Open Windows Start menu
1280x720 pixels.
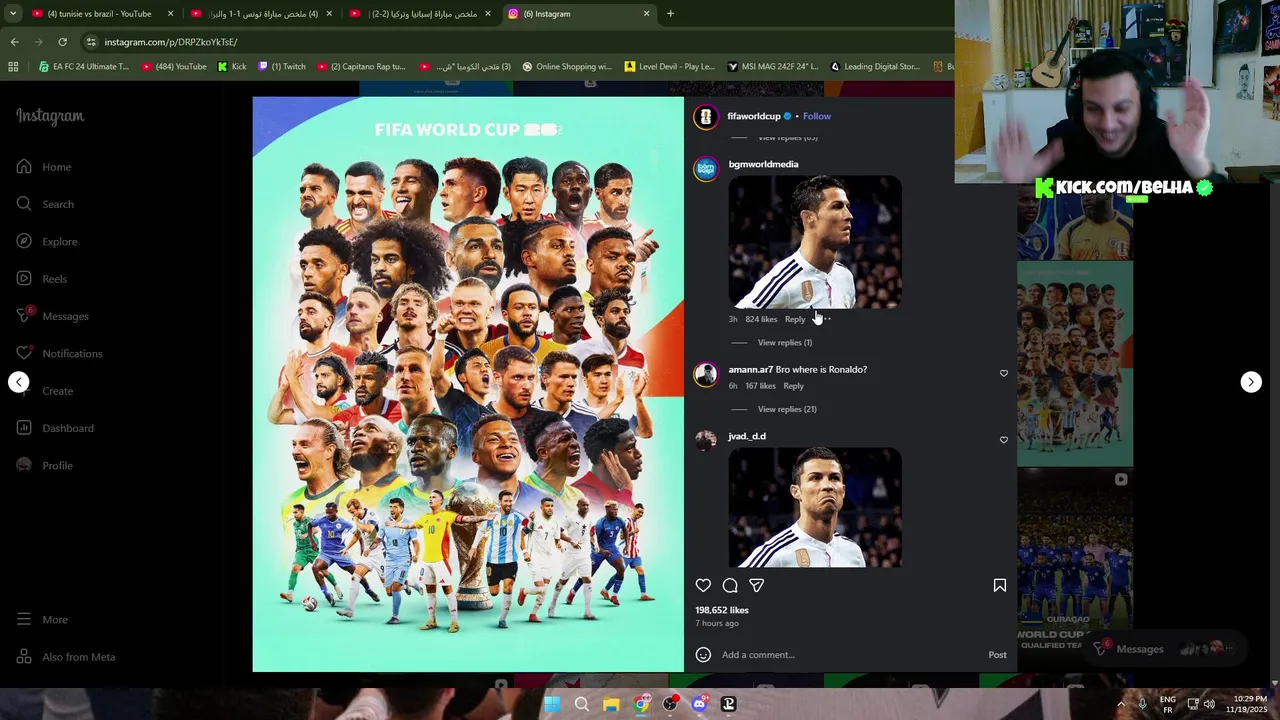[x=552, y=704]
